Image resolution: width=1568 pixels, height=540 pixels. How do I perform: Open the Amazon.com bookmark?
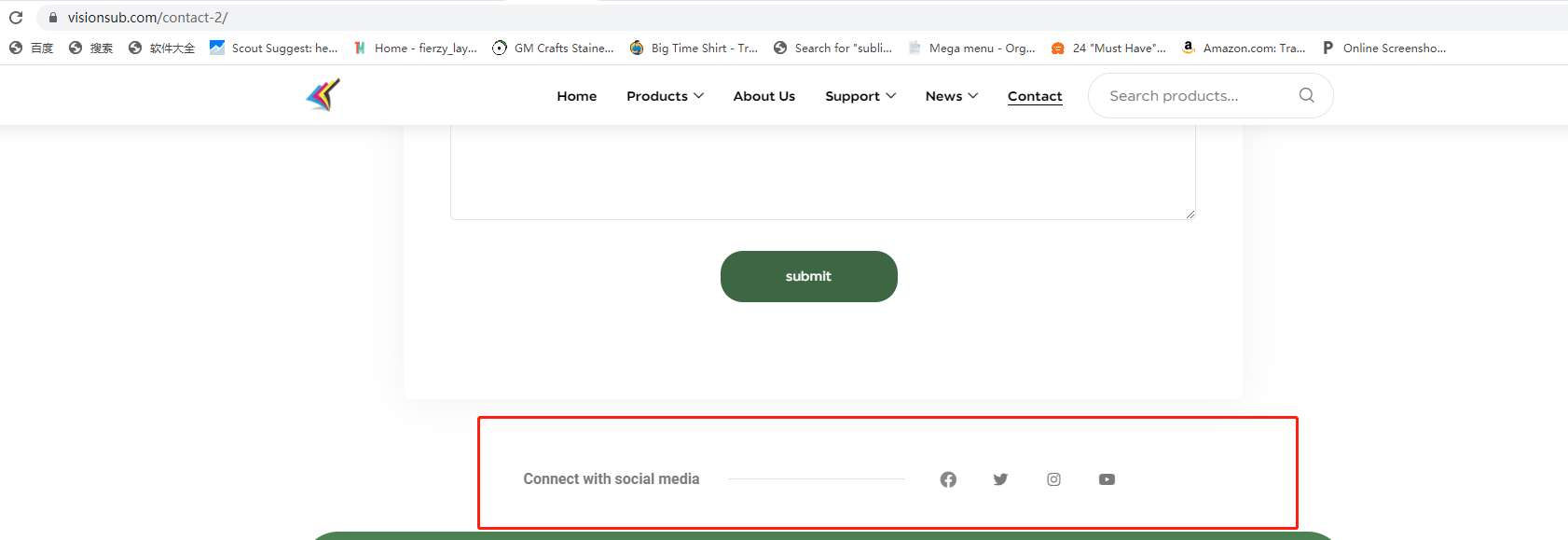(1244, 48)
